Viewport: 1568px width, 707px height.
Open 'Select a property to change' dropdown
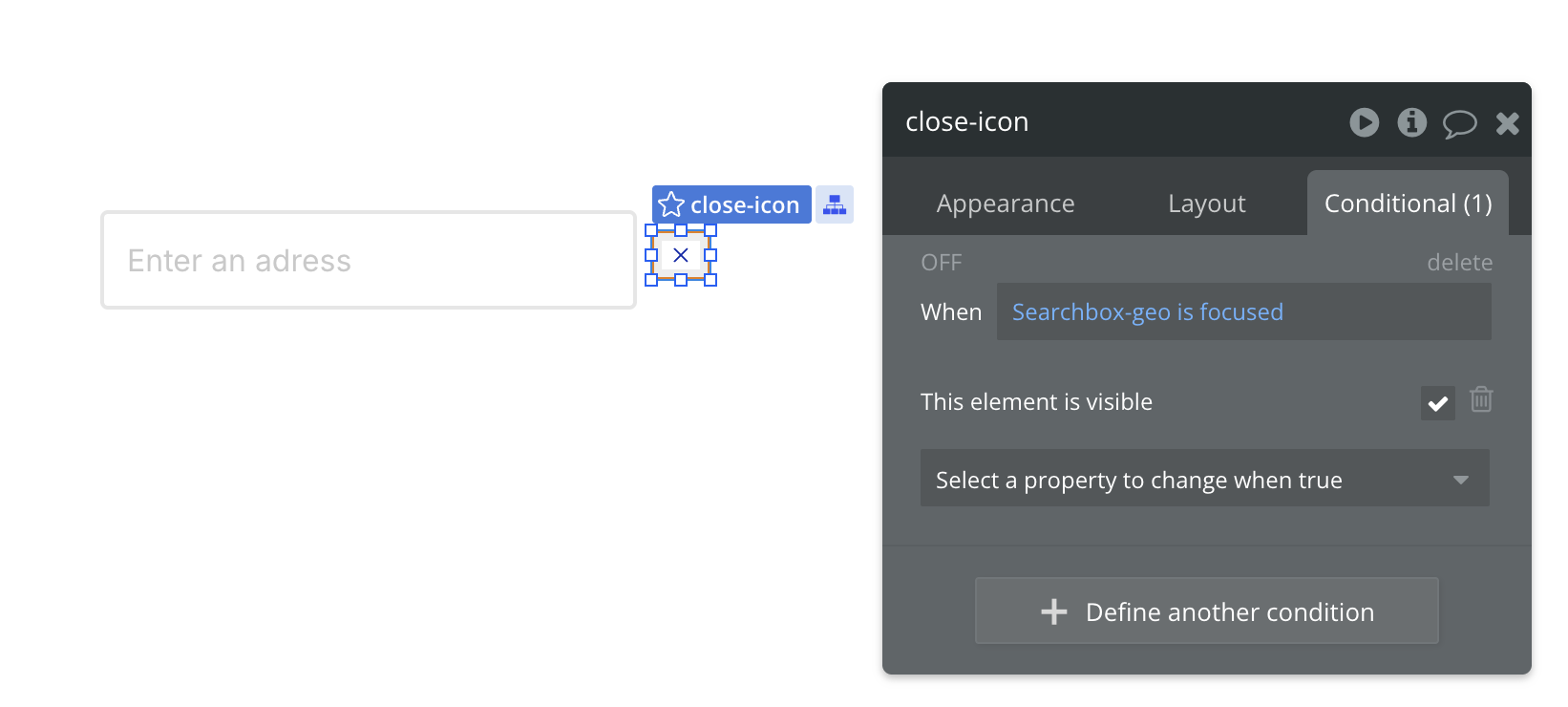click(1184, 479)
